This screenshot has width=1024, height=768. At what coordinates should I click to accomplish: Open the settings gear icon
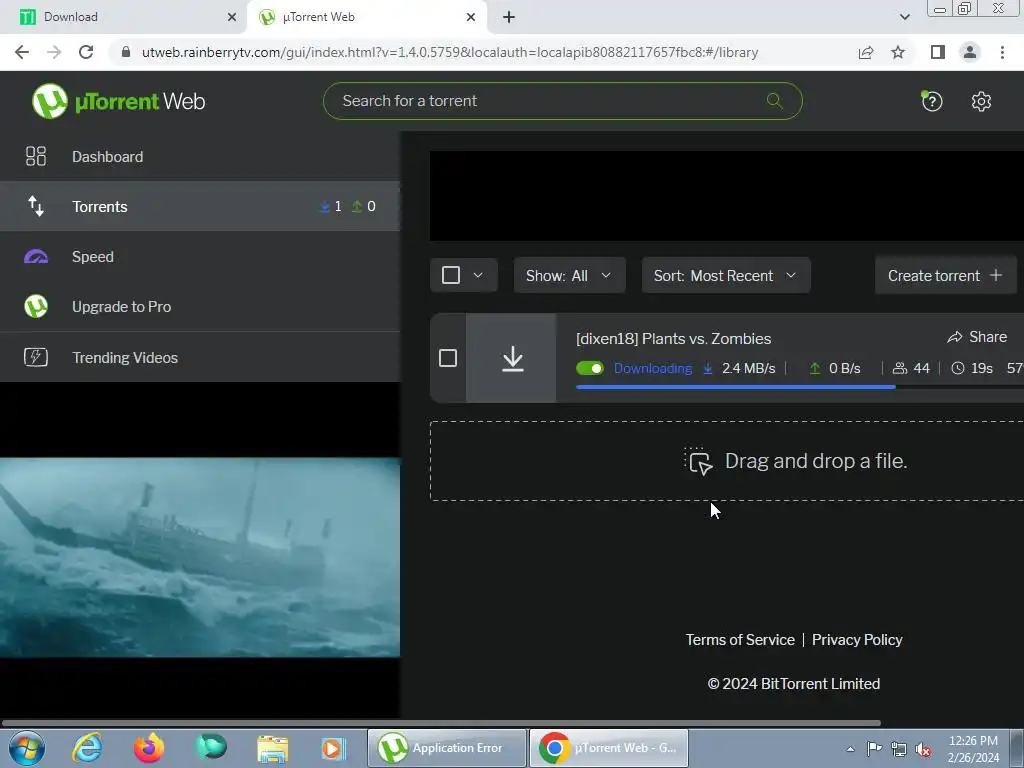[x=981, y=101]
